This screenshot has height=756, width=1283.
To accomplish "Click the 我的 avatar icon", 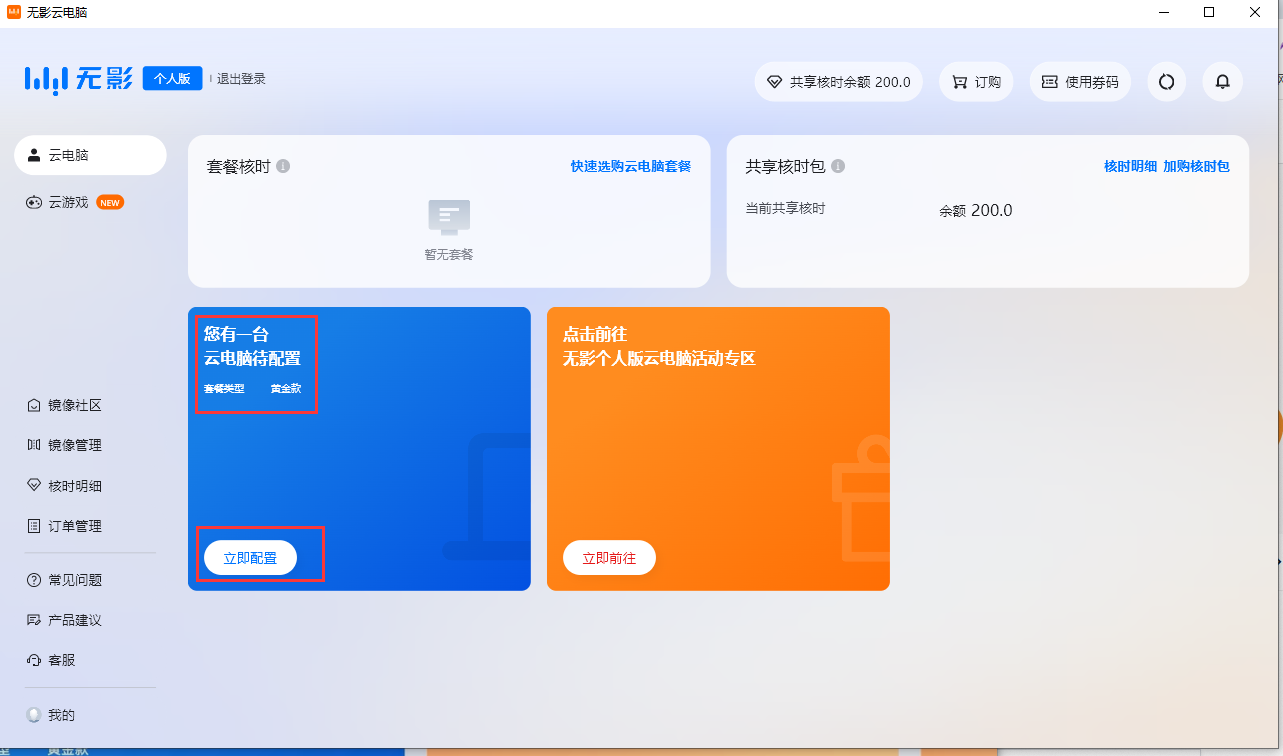I will pyautogui.click(x=34, y=715).
